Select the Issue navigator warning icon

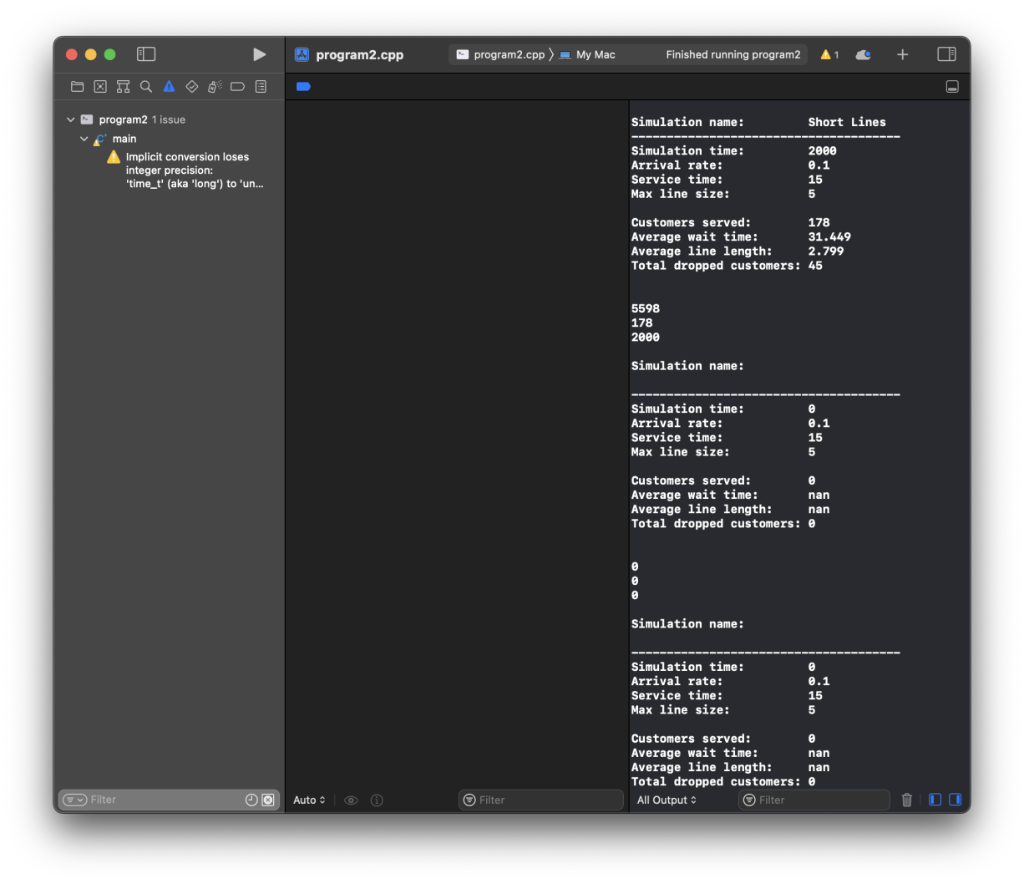pos(169,86)
